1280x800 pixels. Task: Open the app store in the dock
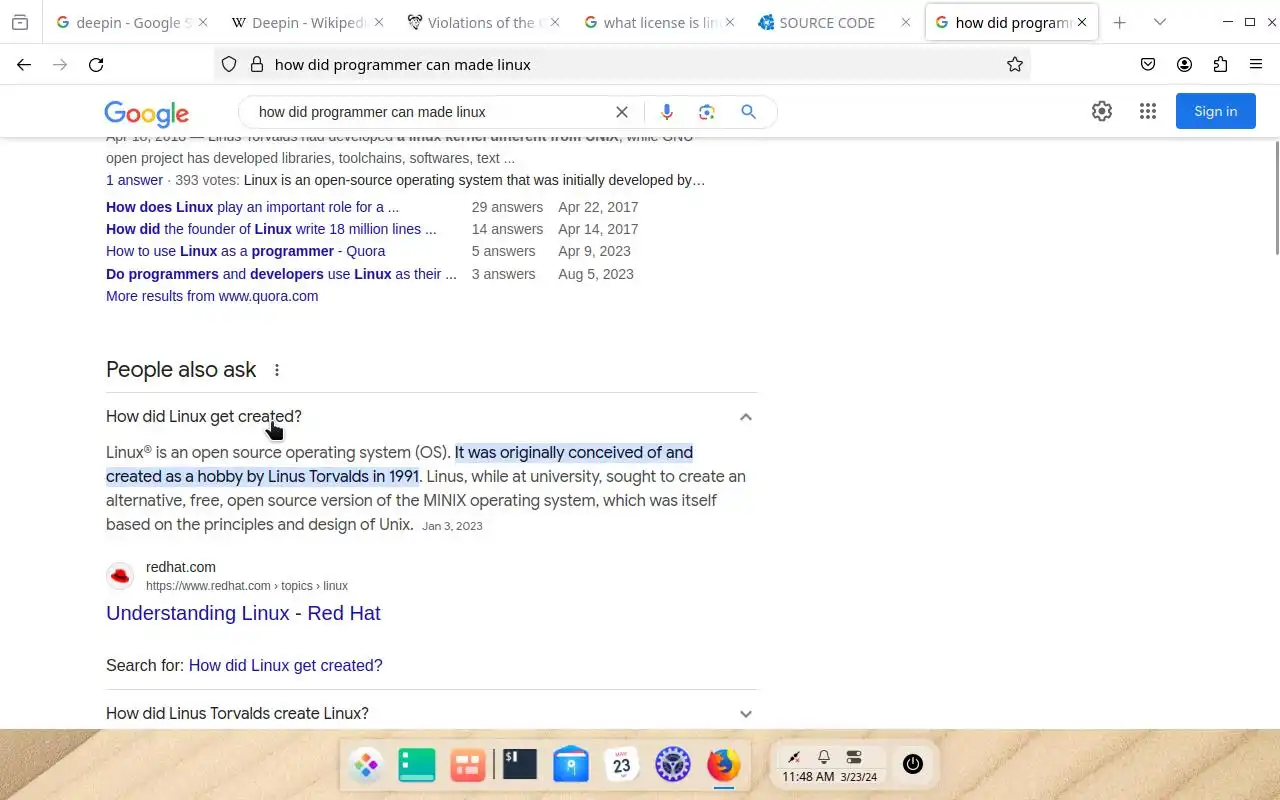tap(571, 765)
